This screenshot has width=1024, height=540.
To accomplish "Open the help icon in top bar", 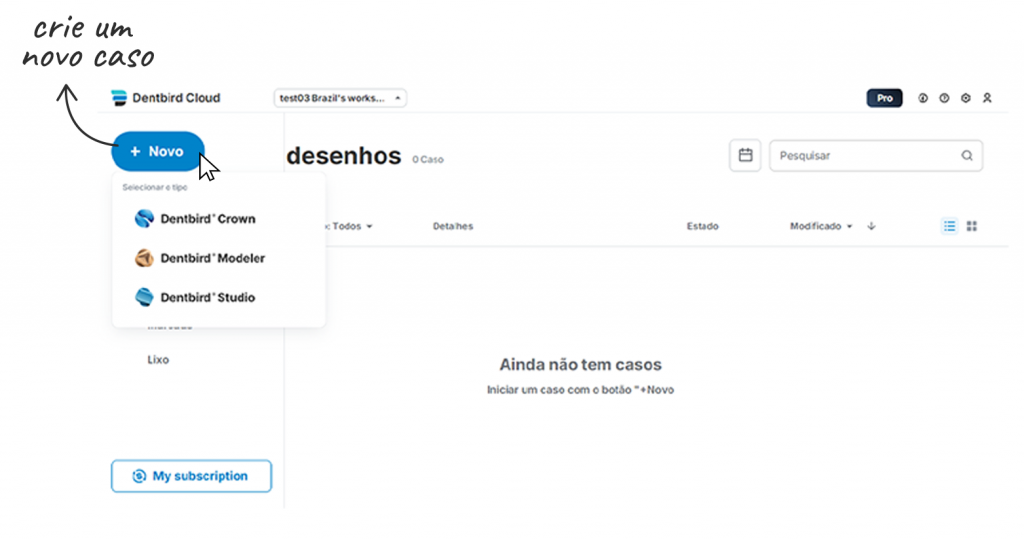I will click(x=944, y=98).
